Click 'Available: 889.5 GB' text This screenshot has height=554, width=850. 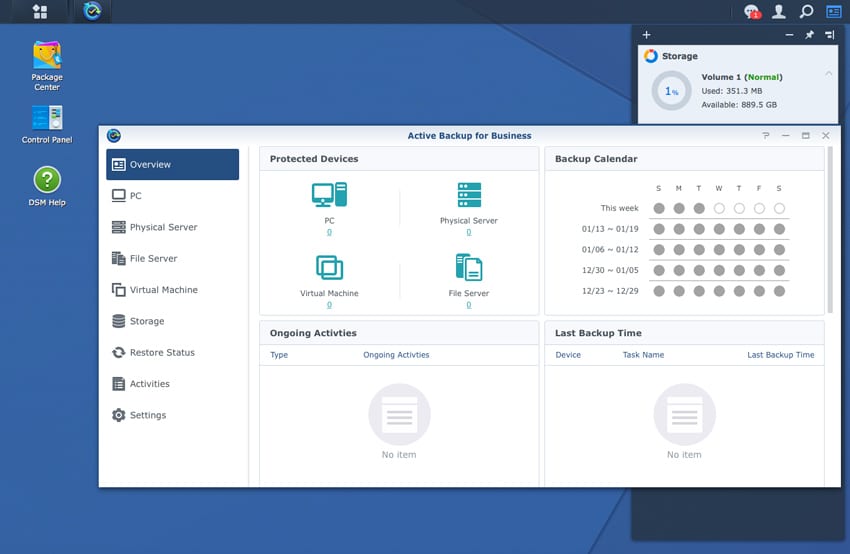coord(739,105)
